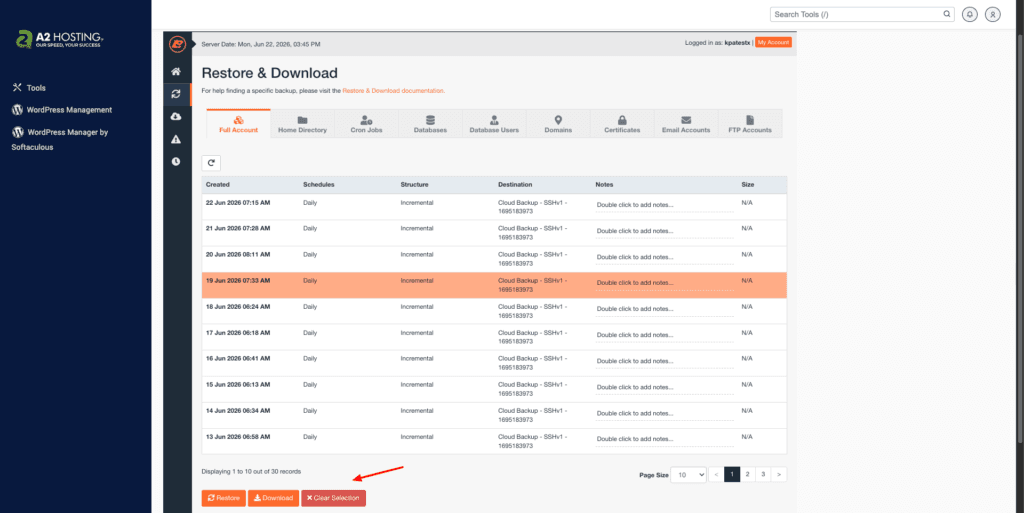Click the JetBackup logo icon
The height and width of the screenshot is (513, 1024).
(177, 44)
